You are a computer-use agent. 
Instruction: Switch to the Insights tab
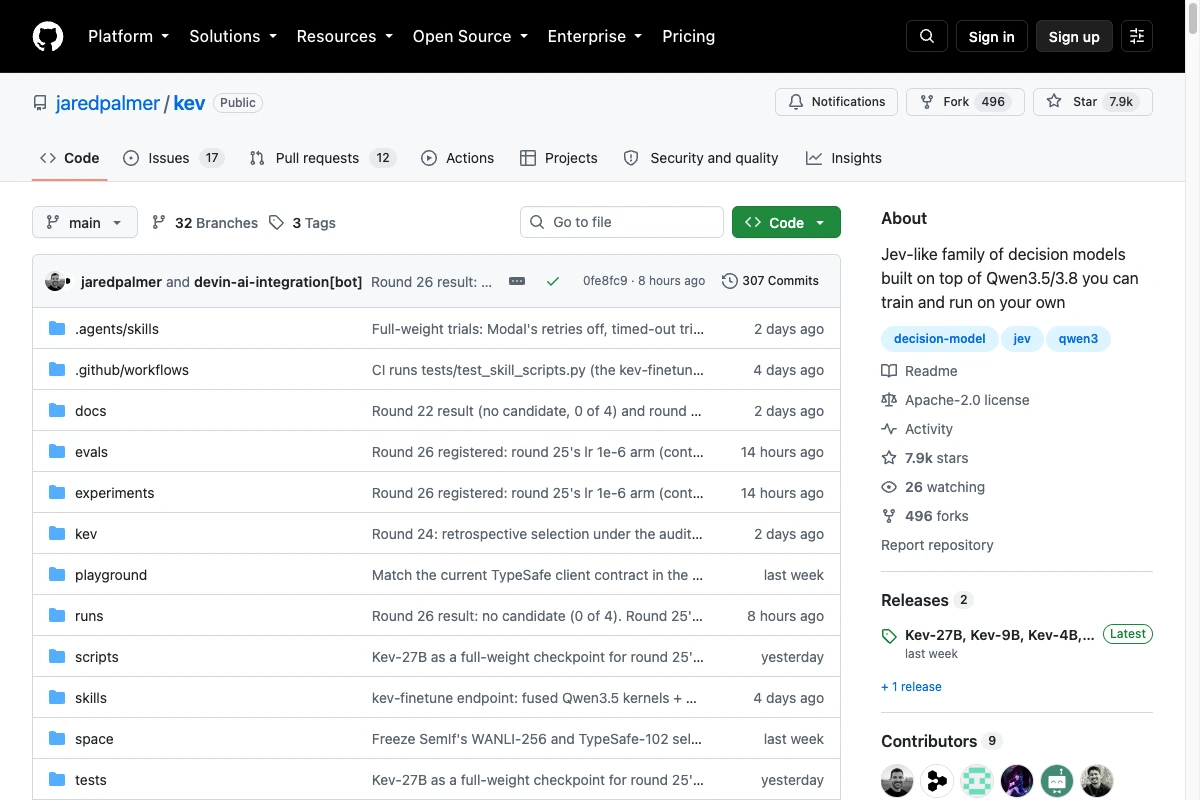844,158
